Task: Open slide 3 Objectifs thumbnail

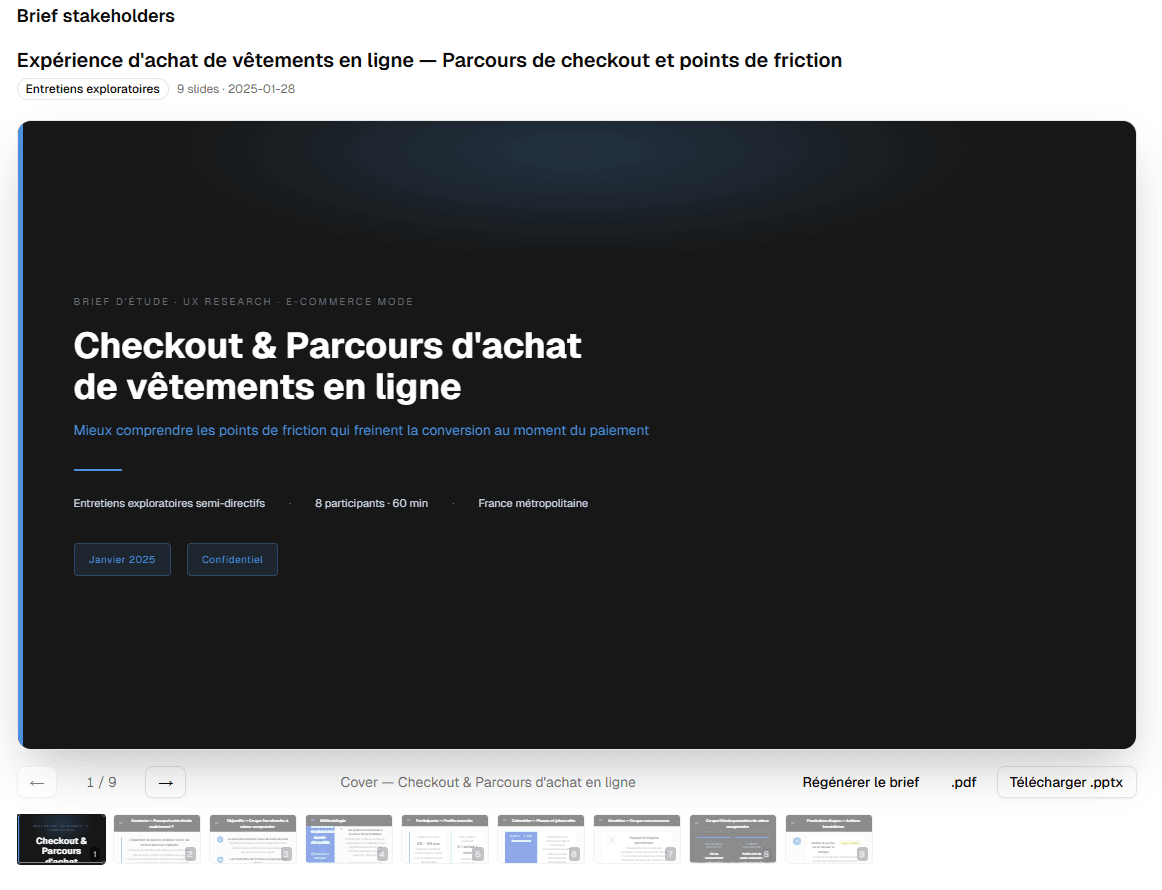Action: click(253, 839)
